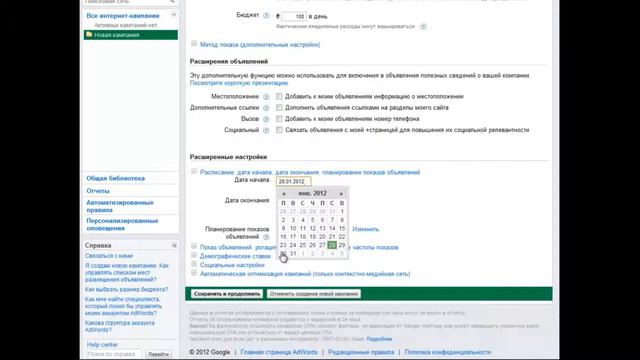Open help link about managing placement lists

127,273
